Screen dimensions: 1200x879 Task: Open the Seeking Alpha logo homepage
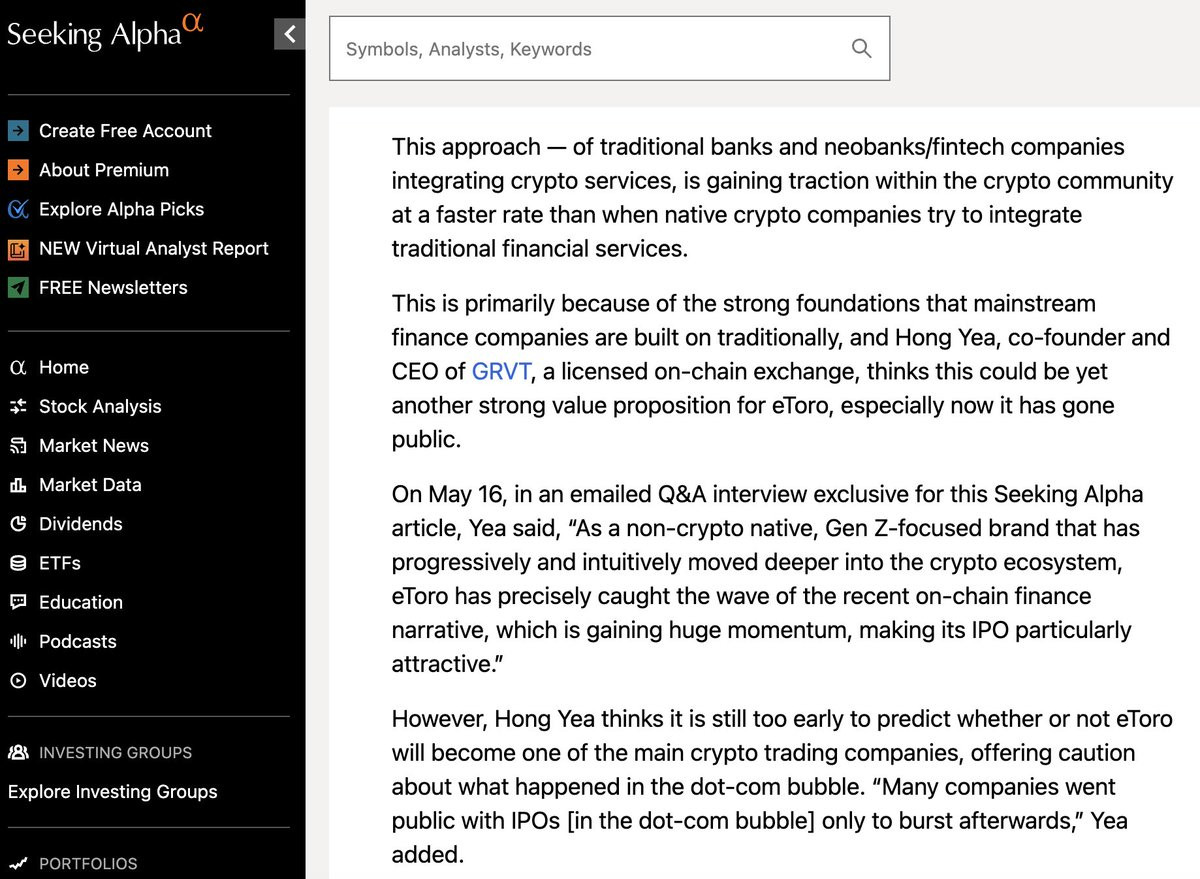click(x=105, y=32)
